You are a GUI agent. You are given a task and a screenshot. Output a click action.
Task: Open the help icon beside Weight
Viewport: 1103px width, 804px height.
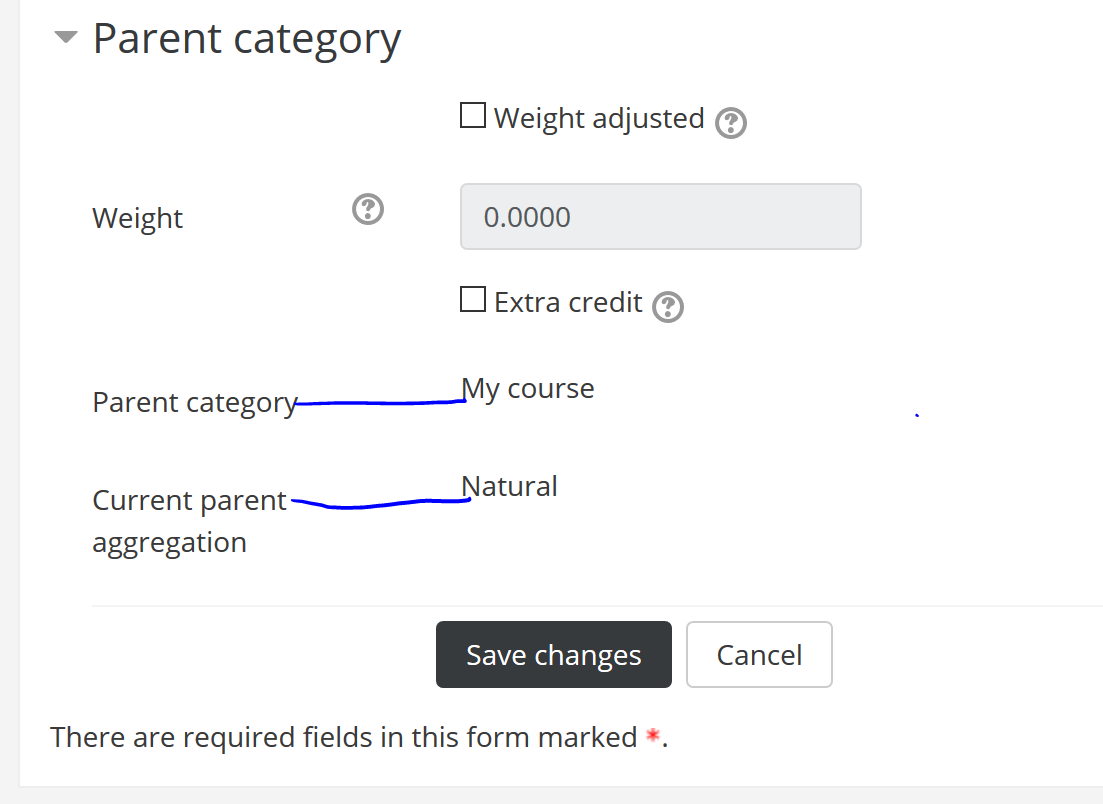(368, 210)
